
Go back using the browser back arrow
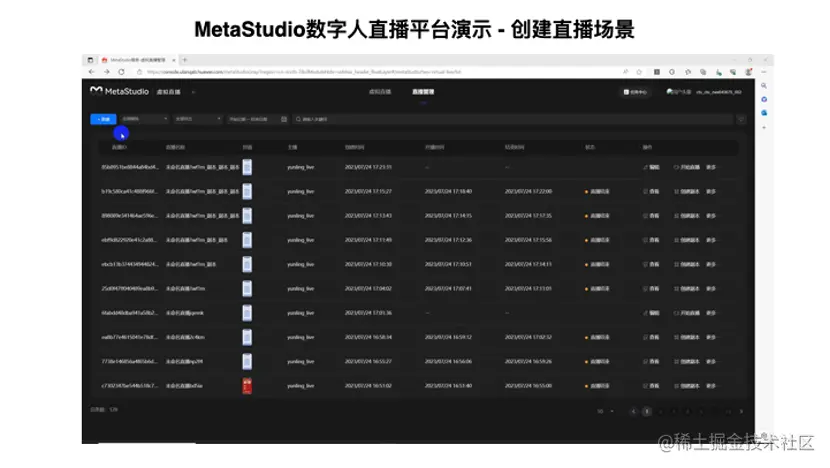coord(92,72)
